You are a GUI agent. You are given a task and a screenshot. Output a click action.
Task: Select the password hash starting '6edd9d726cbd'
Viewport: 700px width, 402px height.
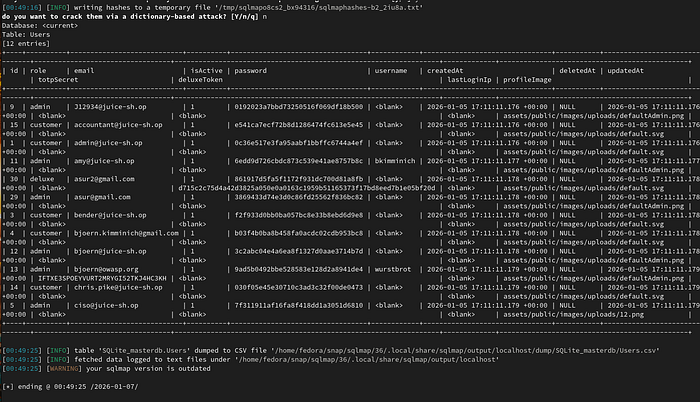299,161
